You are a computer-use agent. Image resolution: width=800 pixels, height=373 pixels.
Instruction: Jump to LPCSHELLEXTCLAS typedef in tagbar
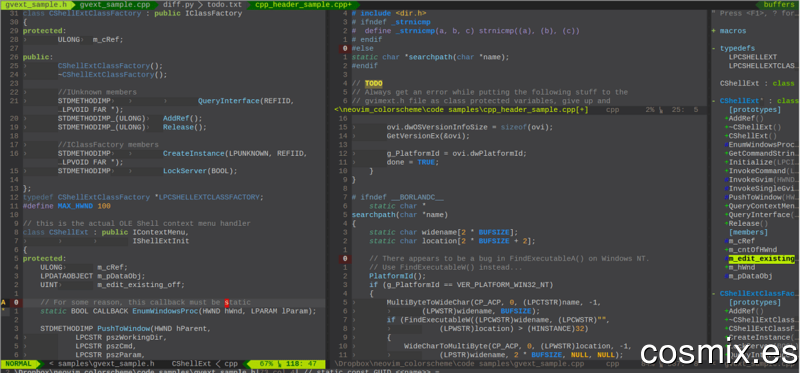pyautogui.click(x=762, y=66)
